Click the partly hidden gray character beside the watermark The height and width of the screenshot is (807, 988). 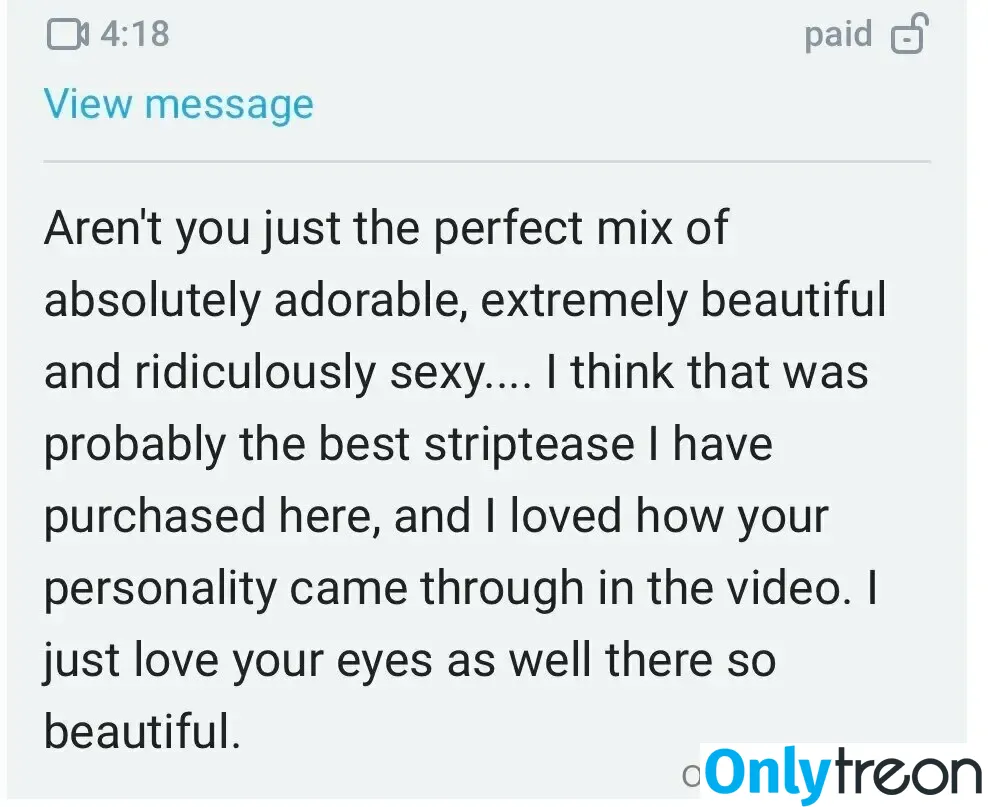(x=692, y=777)
